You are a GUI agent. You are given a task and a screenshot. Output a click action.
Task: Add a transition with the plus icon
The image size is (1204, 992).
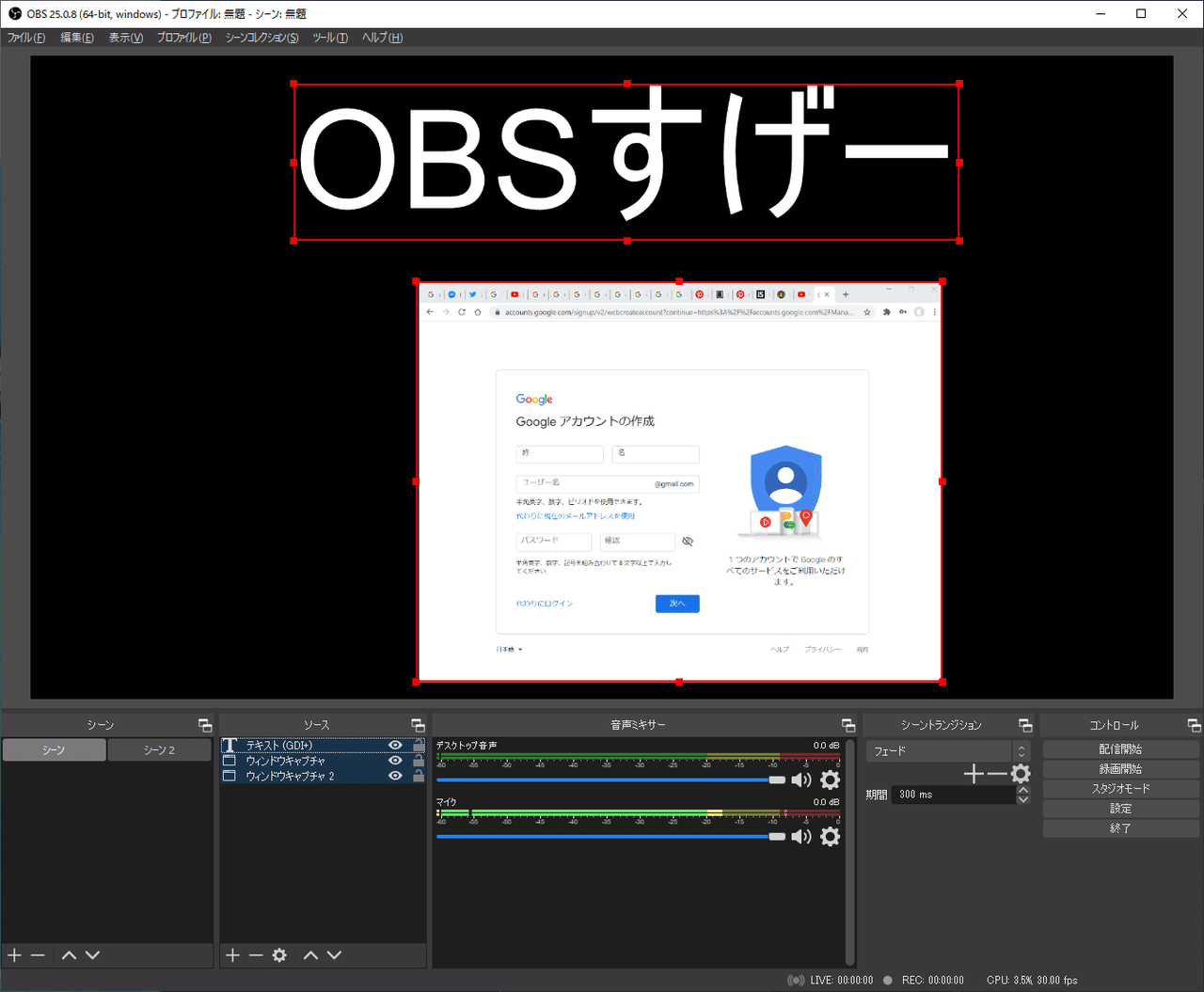click(x=974, y=774)
